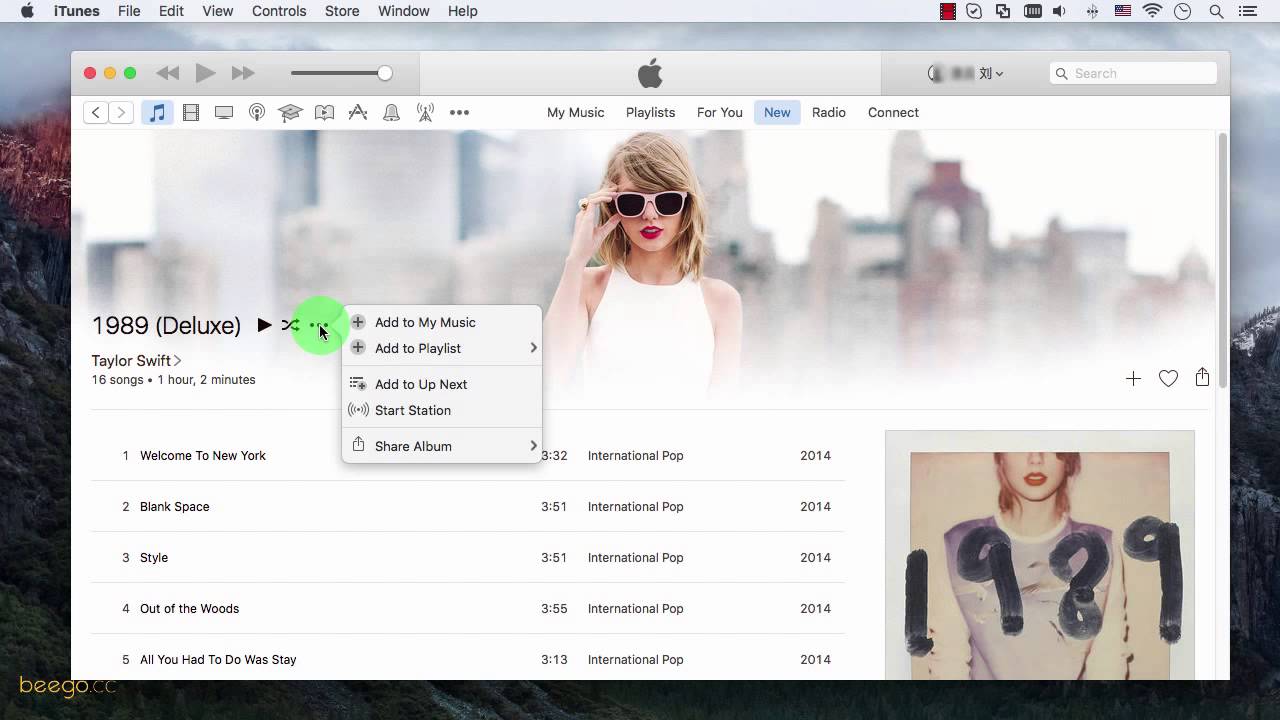Image resolution: width=1280 pixels, height=720 pixels.
Task: Select the New tab
Action: (777, 112)
